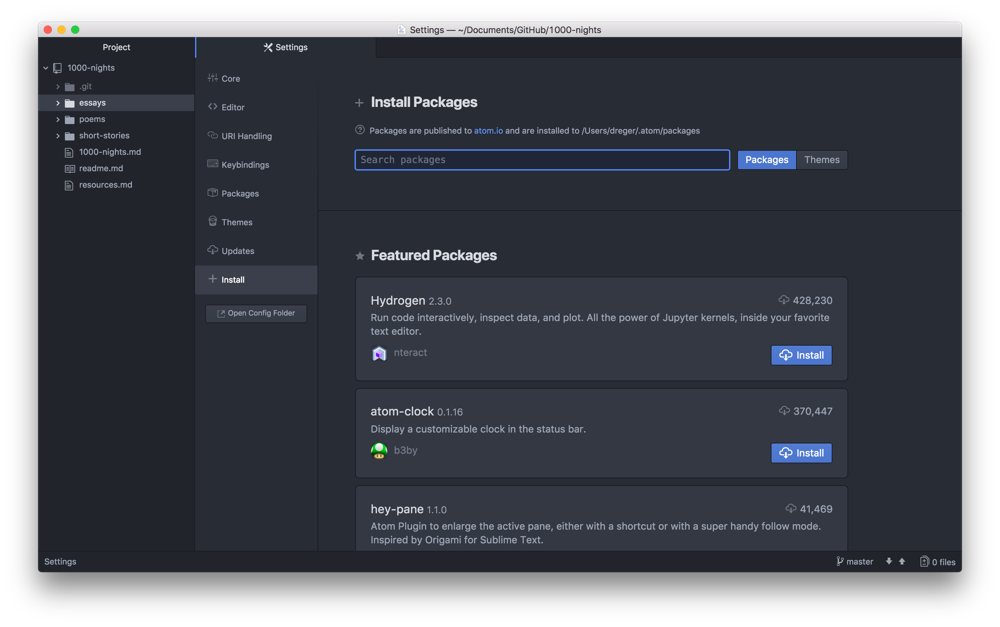
Task: Switch search to Themes
Action: (x=821, y=160)
